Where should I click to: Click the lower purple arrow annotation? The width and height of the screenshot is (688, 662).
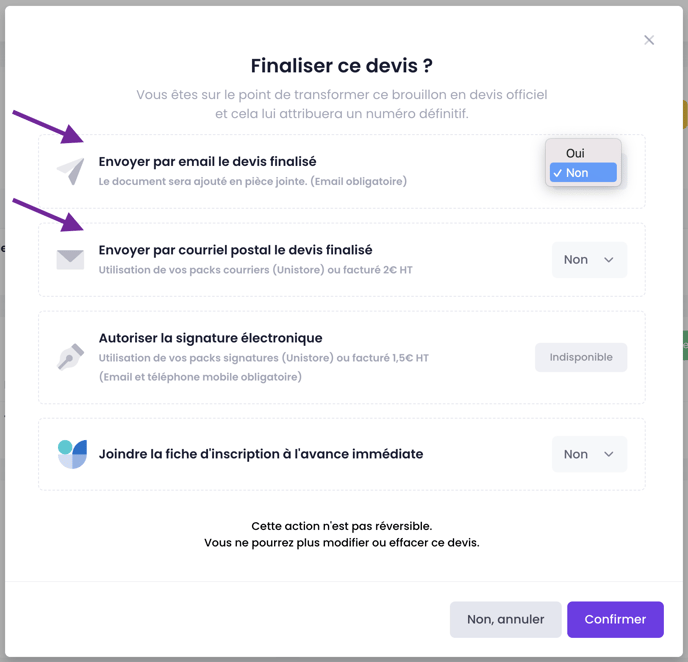[48, 215]
